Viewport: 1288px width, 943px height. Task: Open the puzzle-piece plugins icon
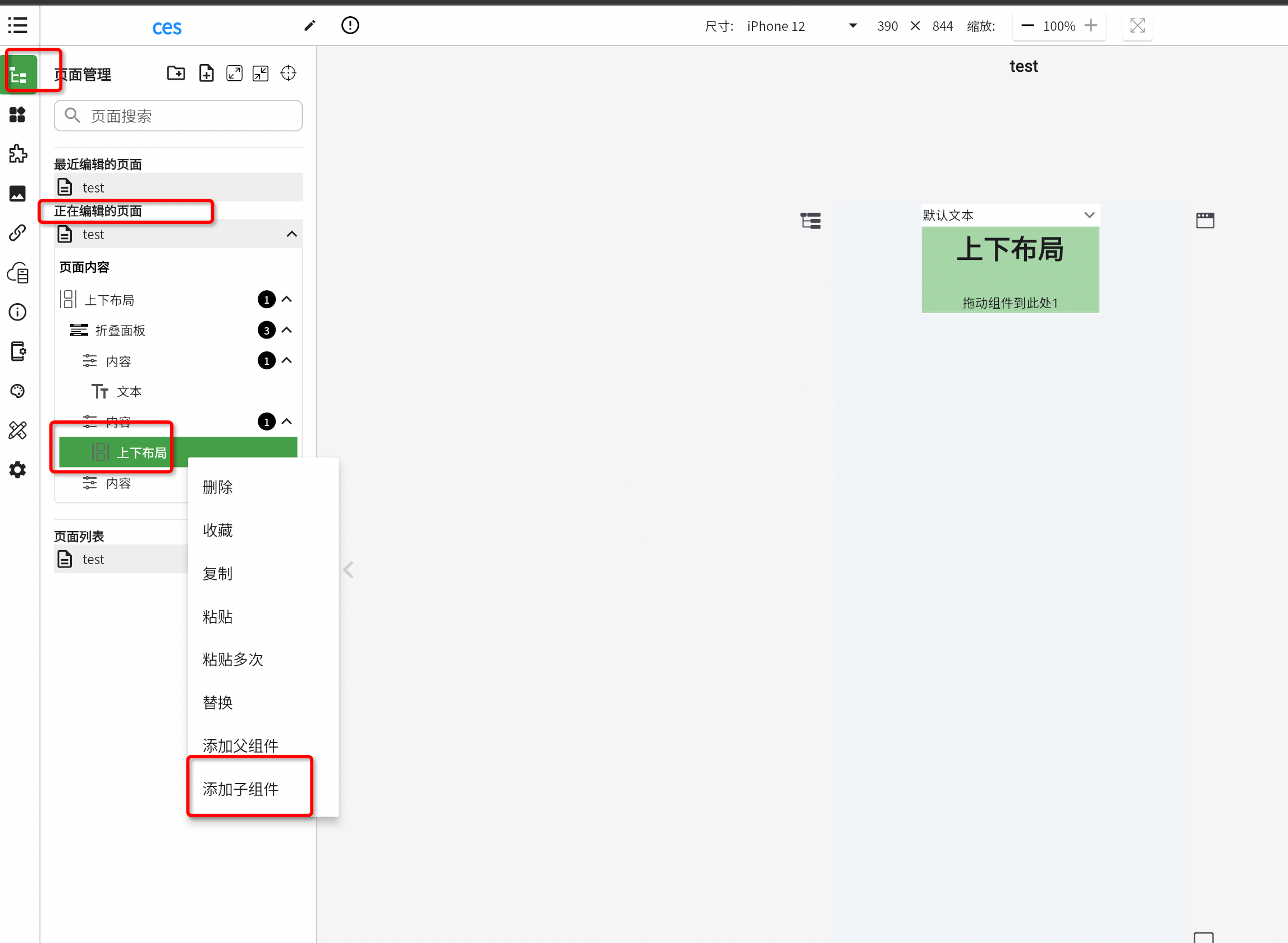(18, 154)
